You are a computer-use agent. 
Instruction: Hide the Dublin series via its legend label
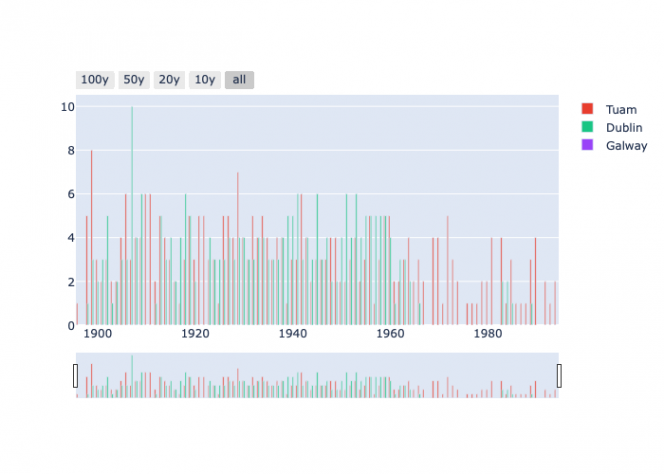(x=624, y=127)
